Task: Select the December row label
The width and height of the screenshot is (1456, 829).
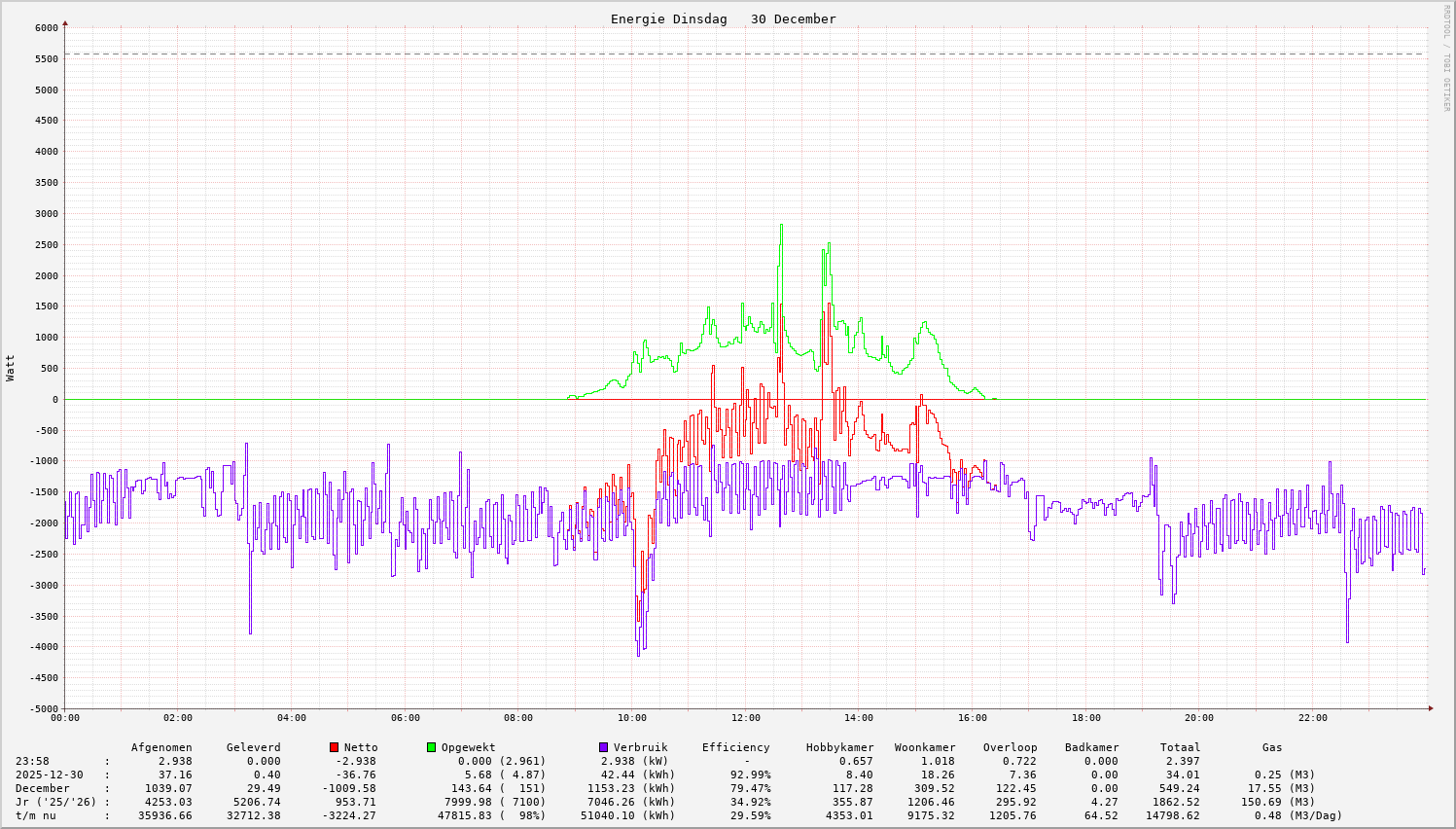Action: [x=43, y=788]
